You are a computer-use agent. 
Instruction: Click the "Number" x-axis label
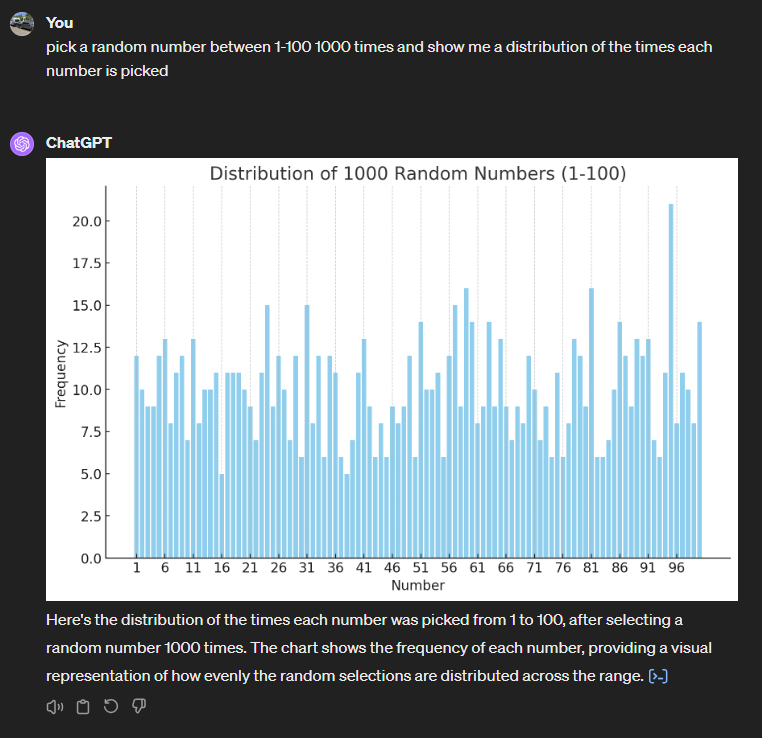click(418, 585)
